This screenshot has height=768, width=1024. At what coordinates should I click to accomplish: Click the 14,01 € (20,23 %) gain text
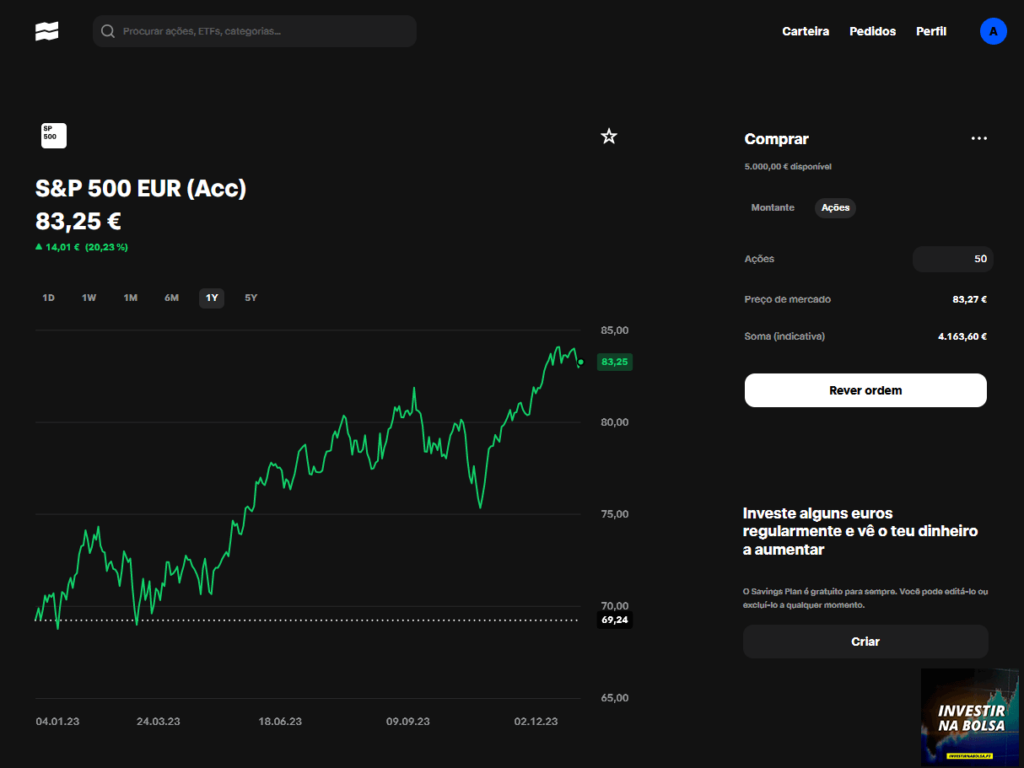[x=82, y=247]
